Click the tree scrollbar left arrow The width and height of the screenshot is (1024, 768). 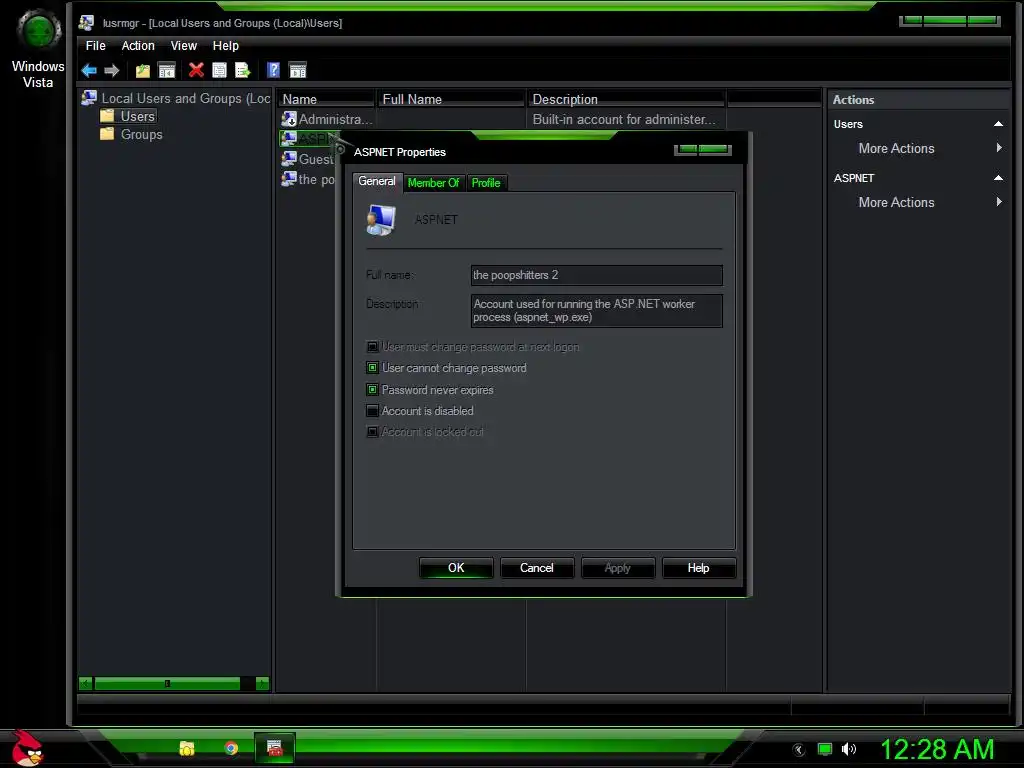(86, 684)
